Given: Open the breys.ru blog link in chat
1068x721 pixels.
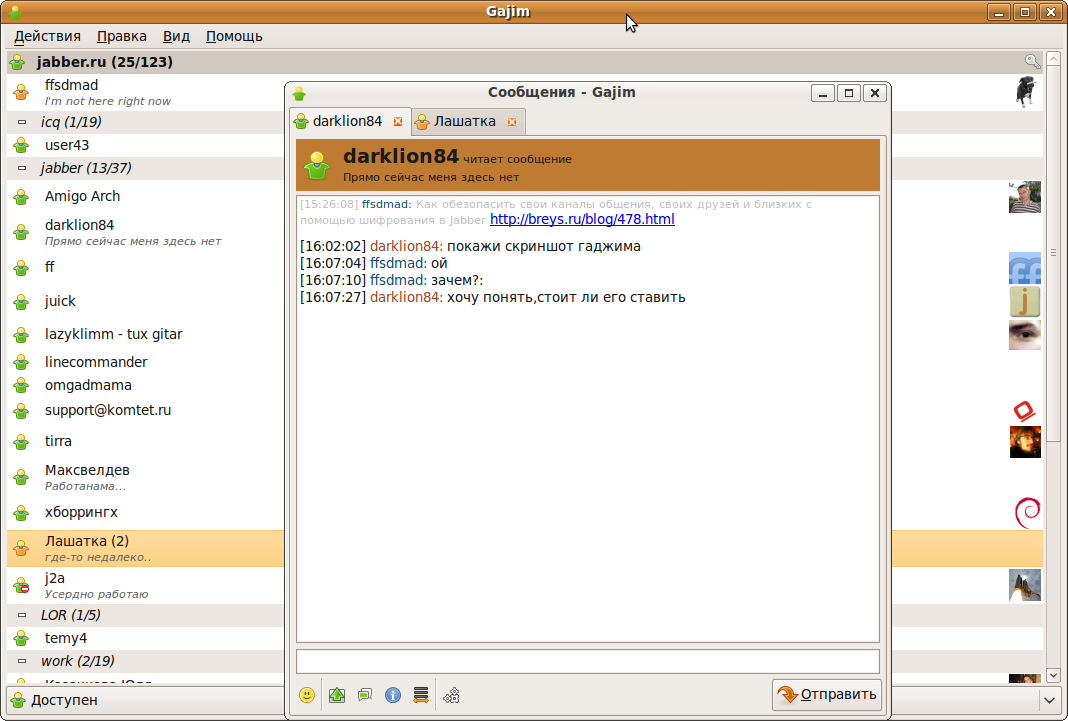Looking at the screenshot, I should 582,219.
